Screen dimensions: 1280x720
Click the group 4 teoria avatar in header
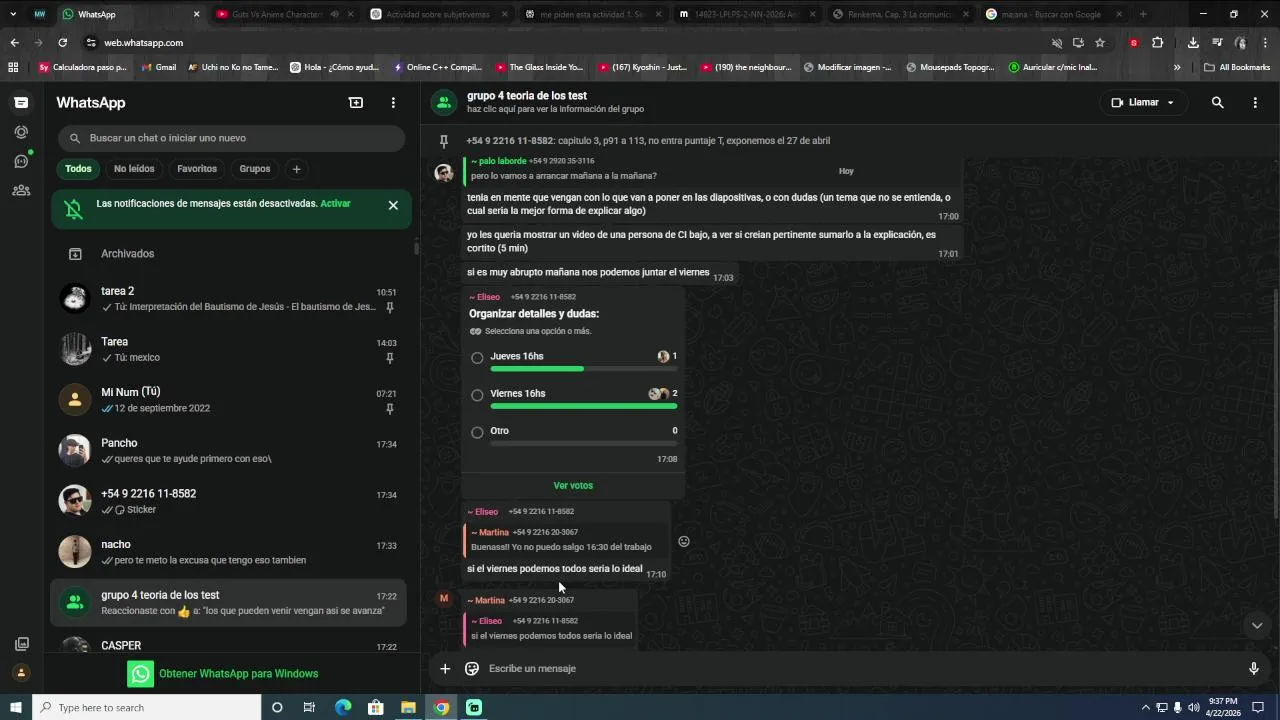[444, 102]
